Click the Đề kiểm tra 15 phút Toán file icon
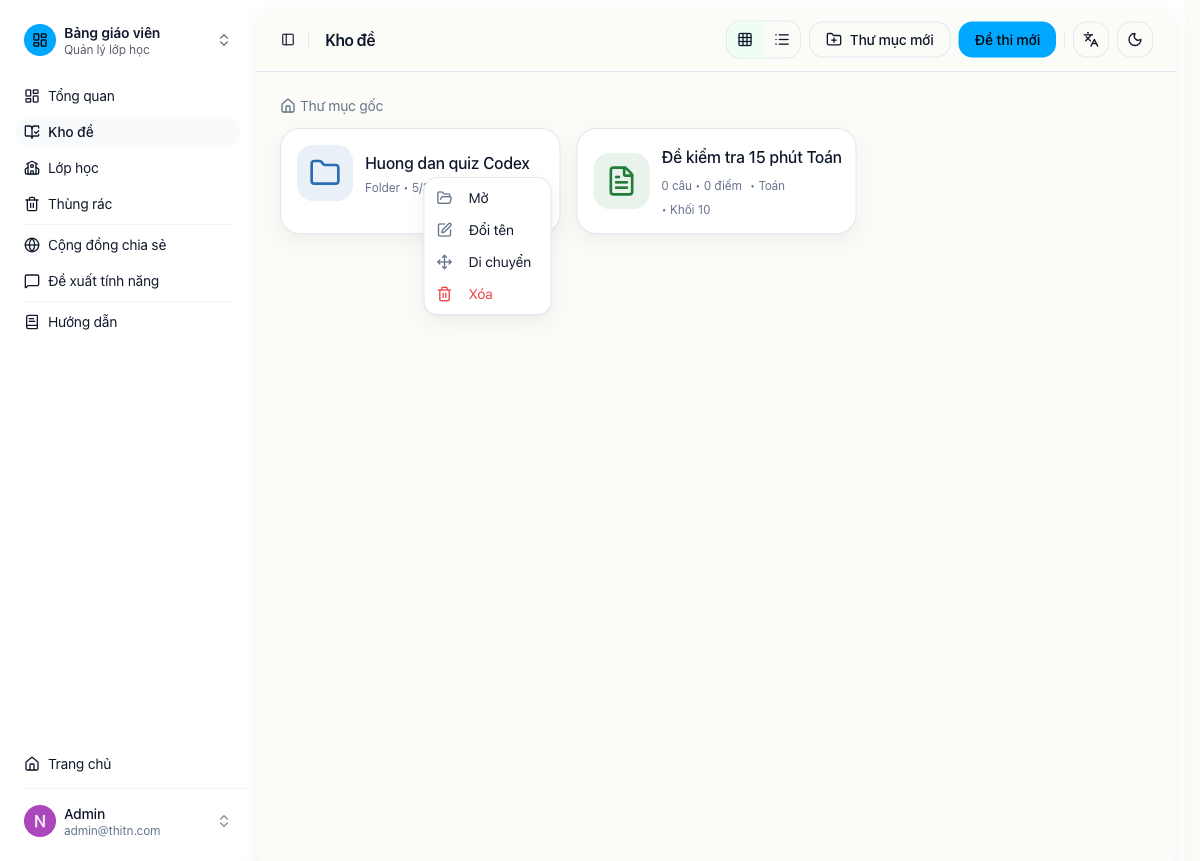The image size is (1200, 861). point(622,181)
